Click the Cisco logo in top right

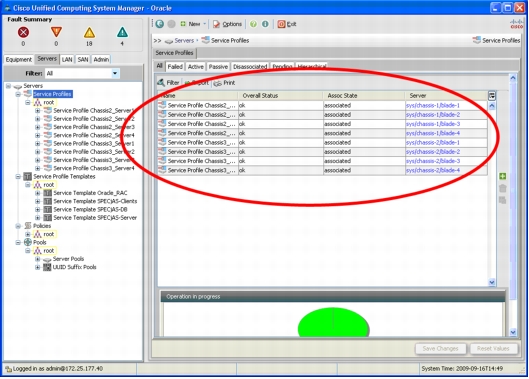(x=517, y=24)
